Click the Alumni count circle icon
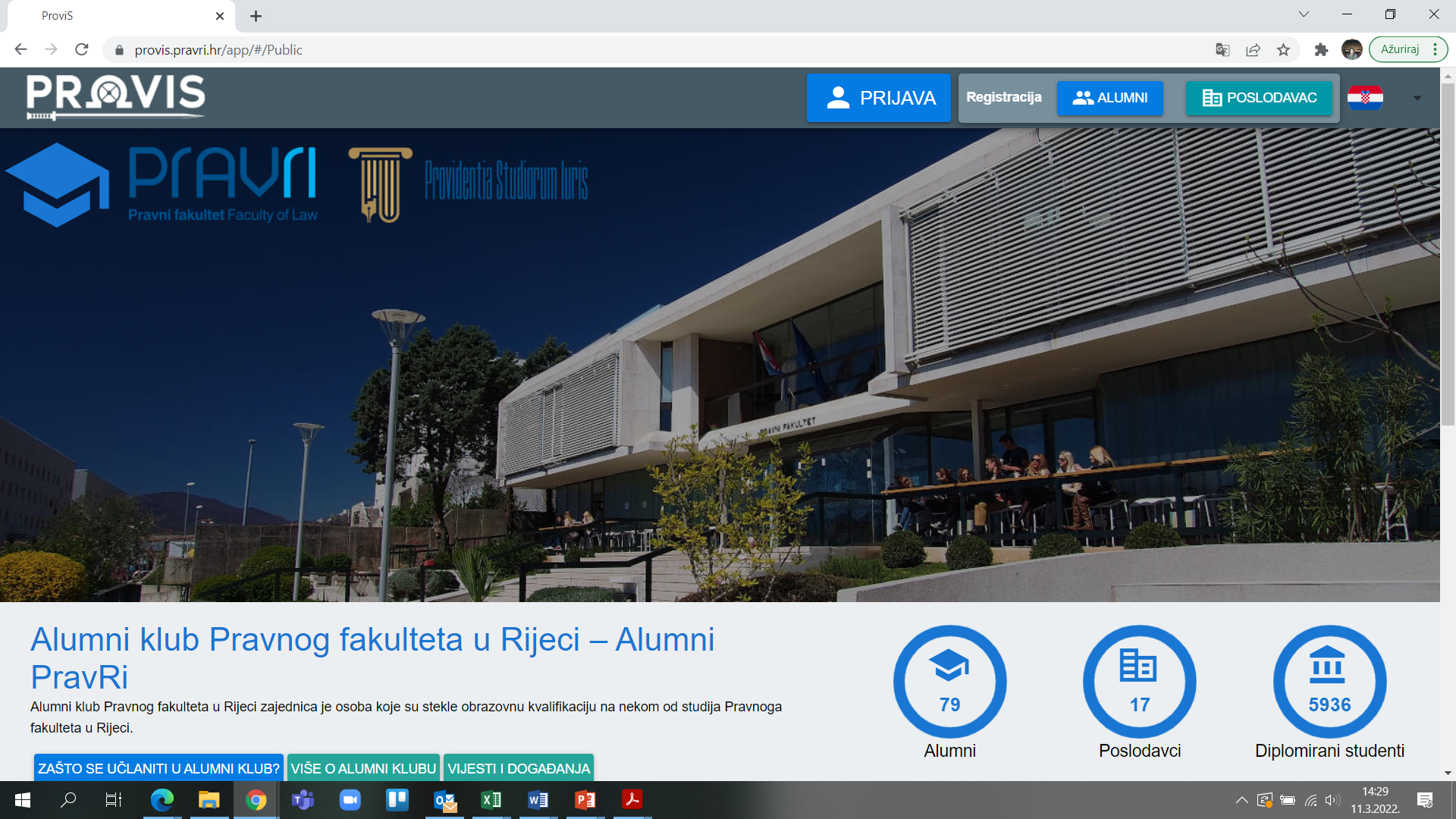The height and width of the screenshot is (819, 1456). click(949, 681)
